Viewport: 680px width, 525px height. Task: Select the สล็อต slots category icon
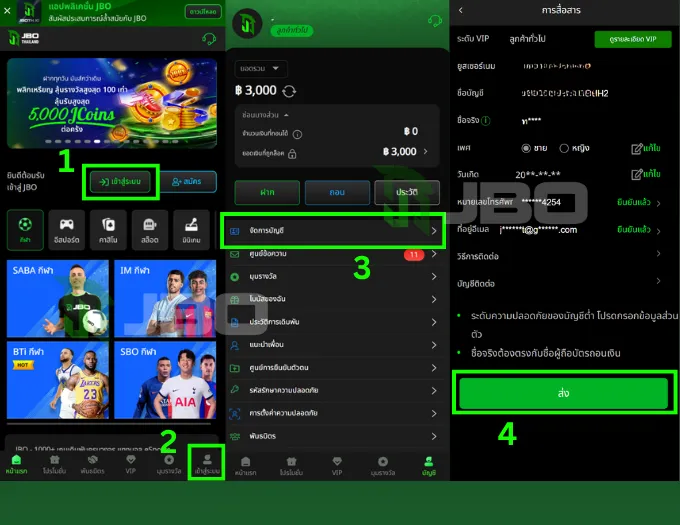150,230
